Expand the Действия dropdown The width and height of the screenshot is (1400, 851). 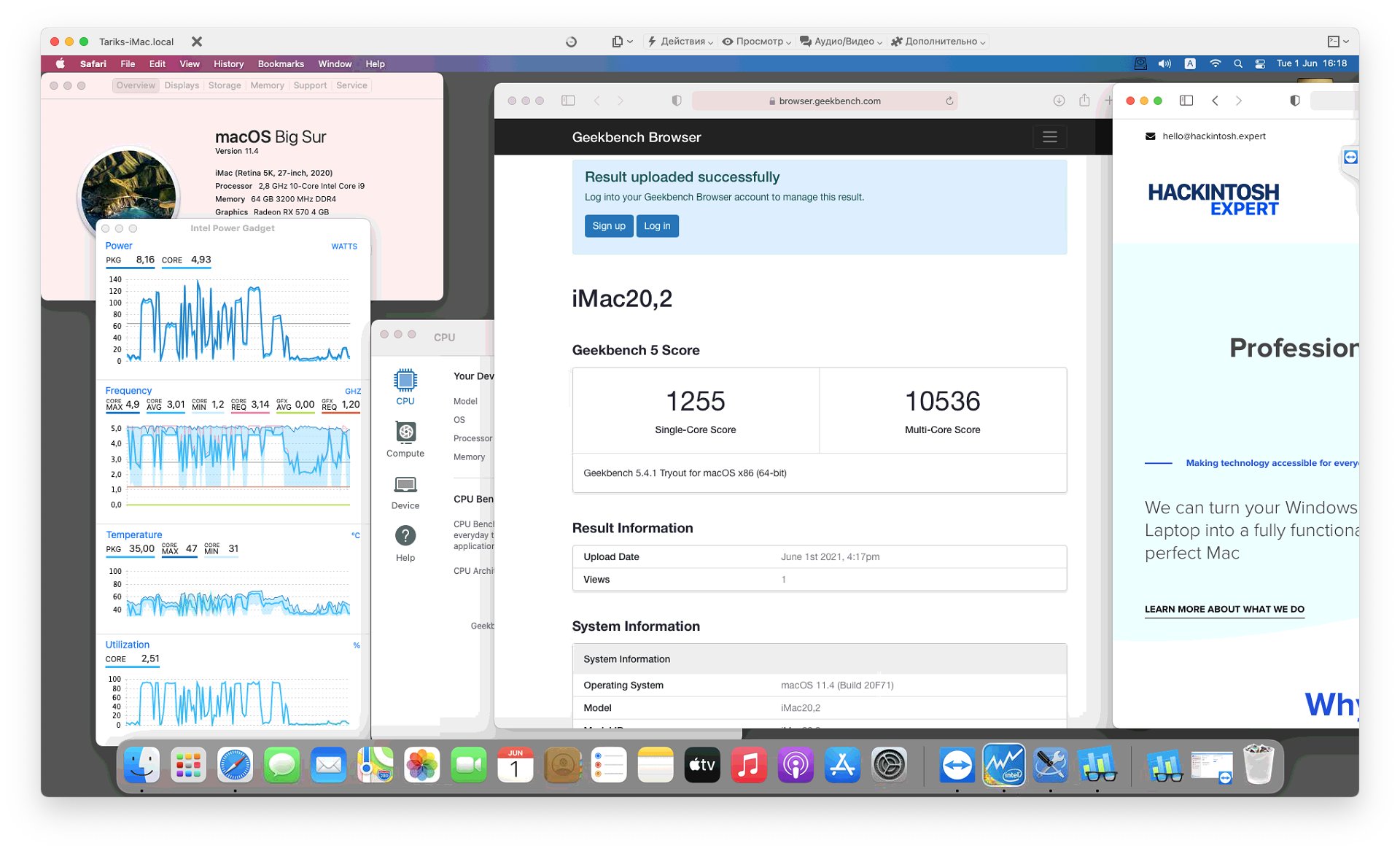(680, 42)
